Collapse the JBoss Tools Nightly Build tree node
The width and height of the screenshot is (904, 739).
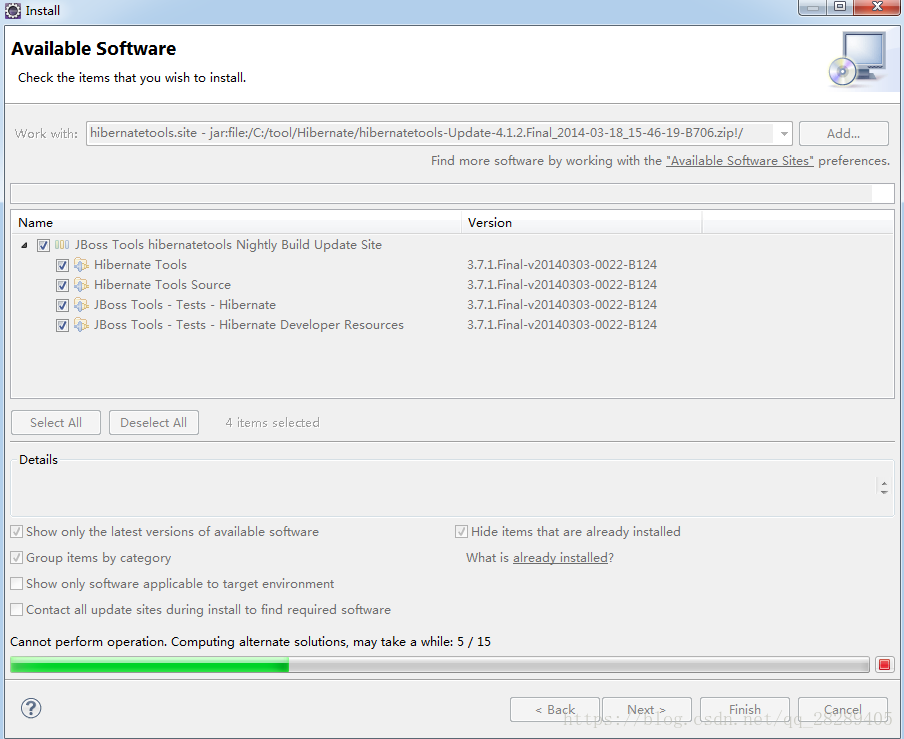[x=24, y=246]
